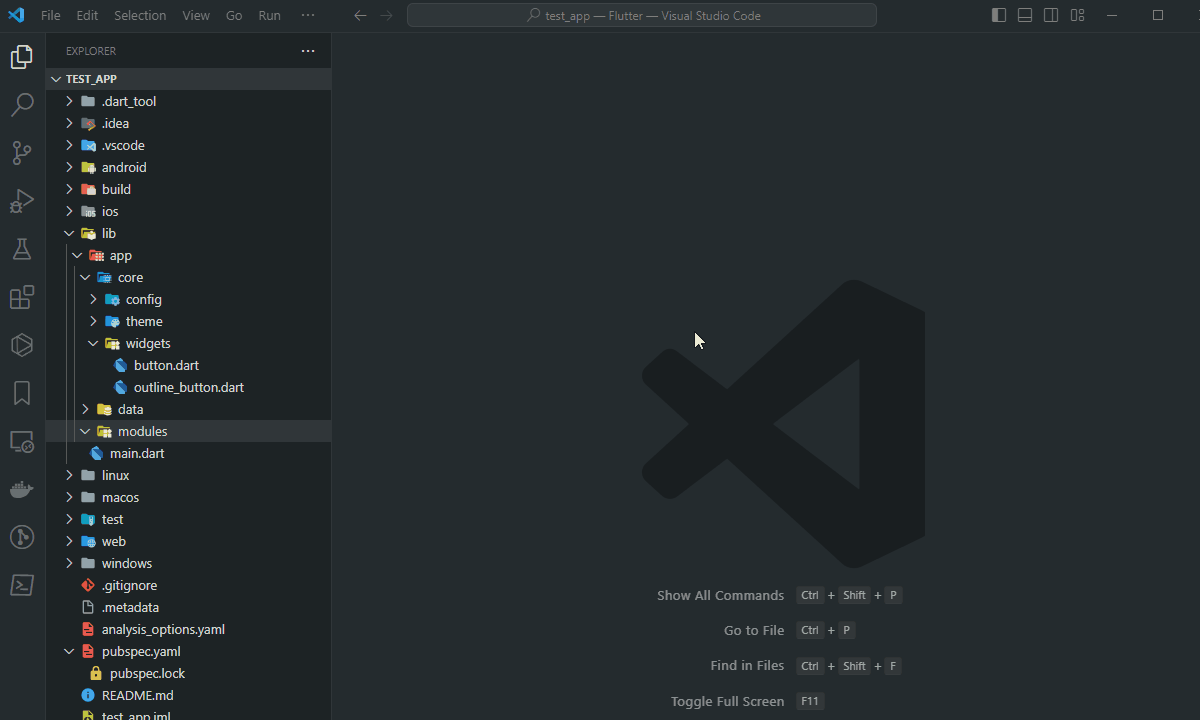Open main.dart file
Viewport: 1200px width, 720px height.
[x=189, y=453]
